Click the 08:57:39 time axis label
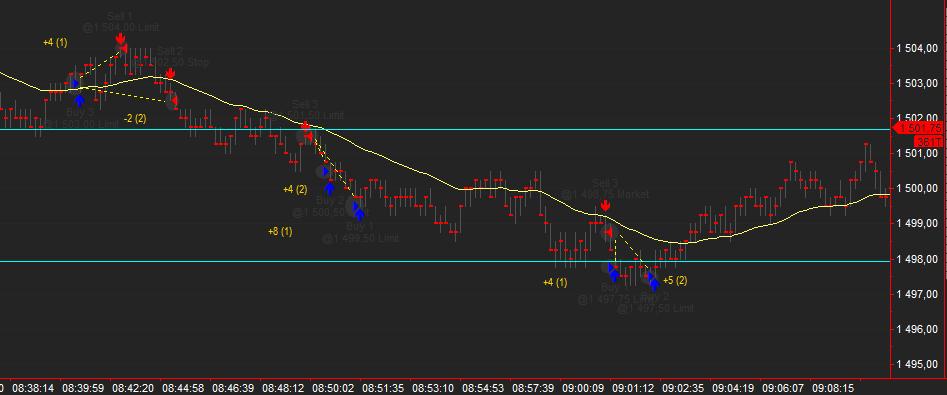Screen dimensions: 947x395 click(534, 387)
